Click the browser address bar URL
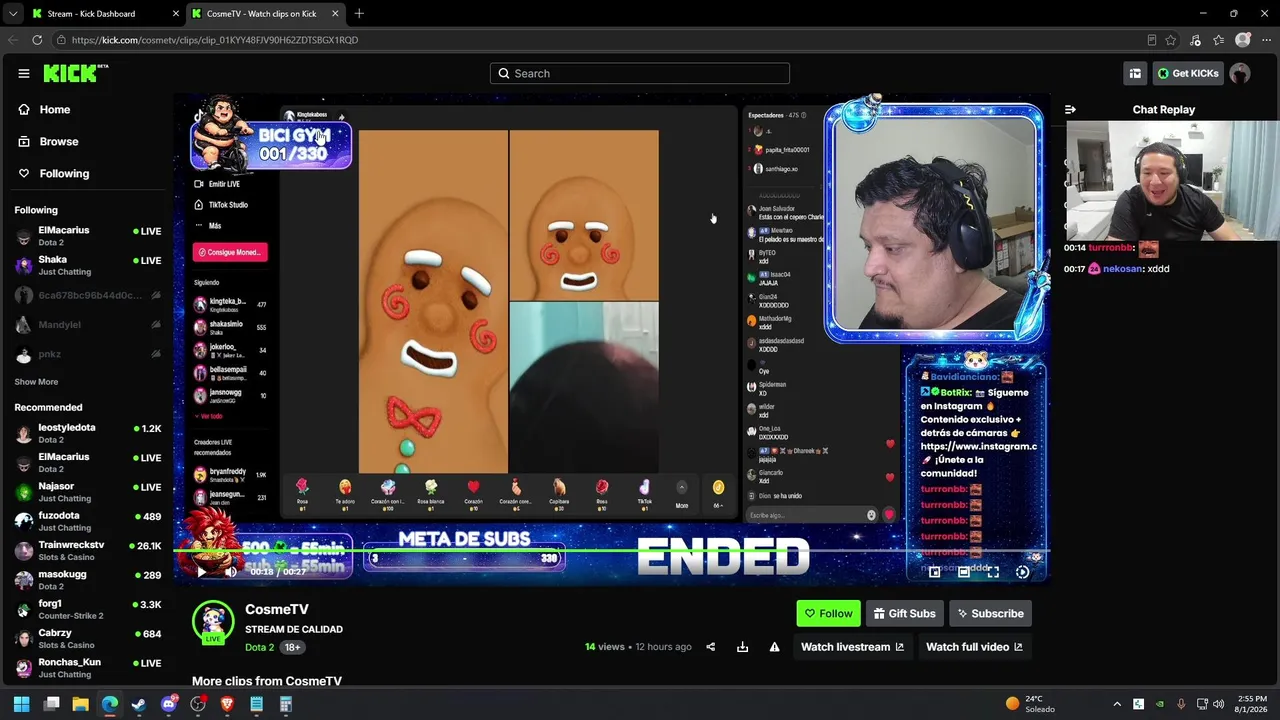The width and height of the screenshot is (1280, 720). coord(215,40)
